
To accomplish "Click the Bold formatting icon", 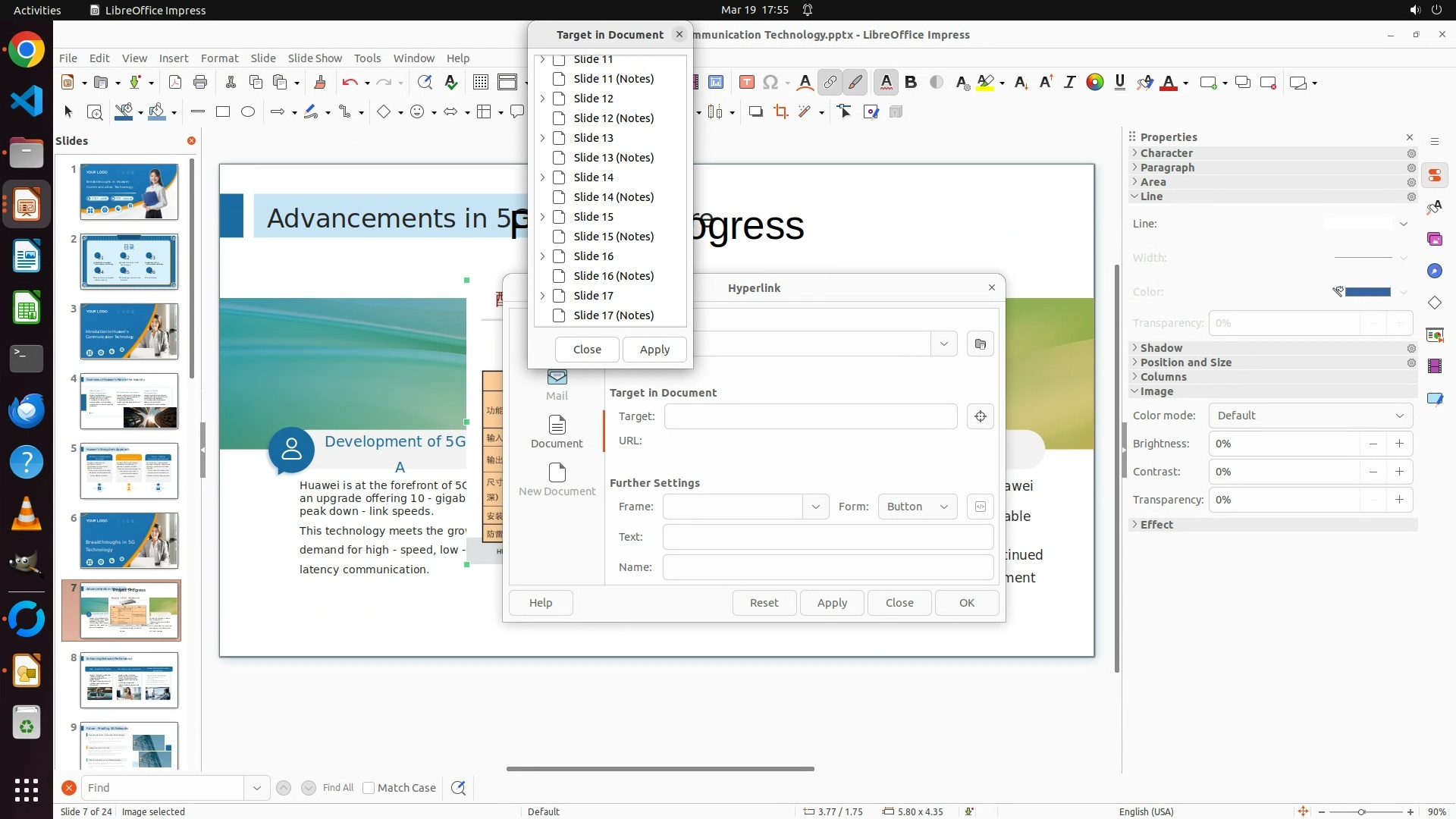I will (x=911, y=83).
